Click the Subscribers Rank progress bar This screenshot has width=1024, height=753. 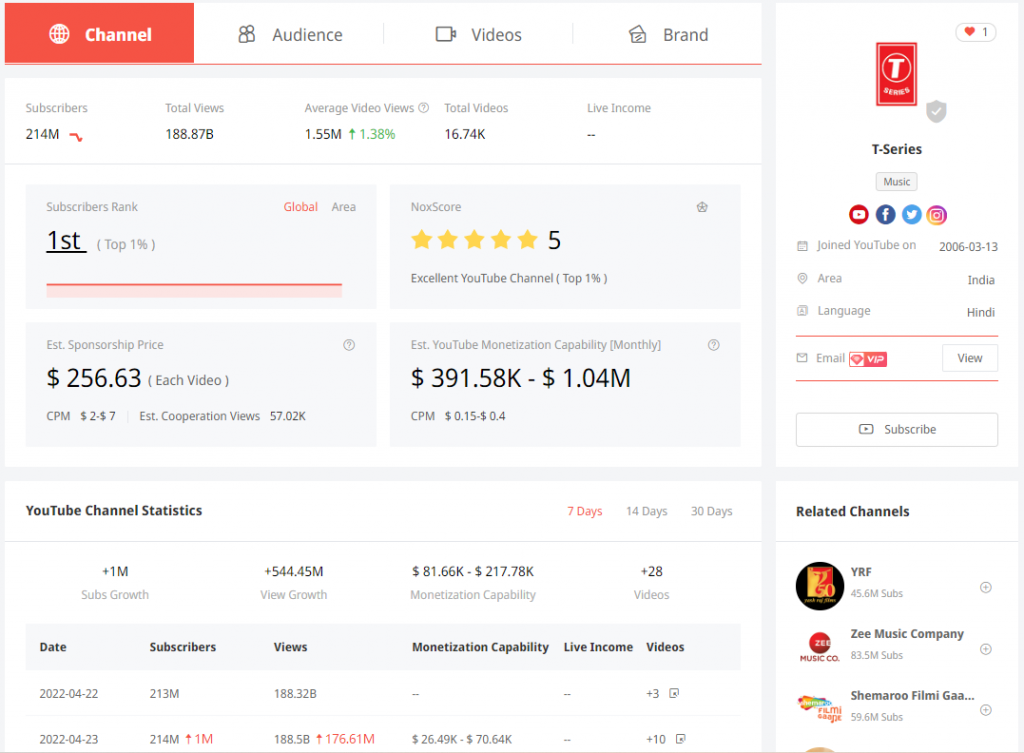click(x=194, y=288)
